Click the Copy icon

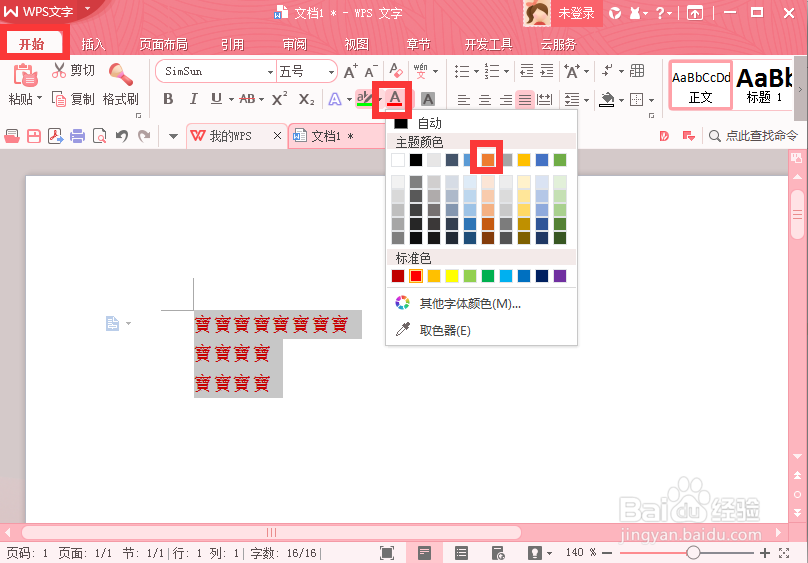pos(59,98)
